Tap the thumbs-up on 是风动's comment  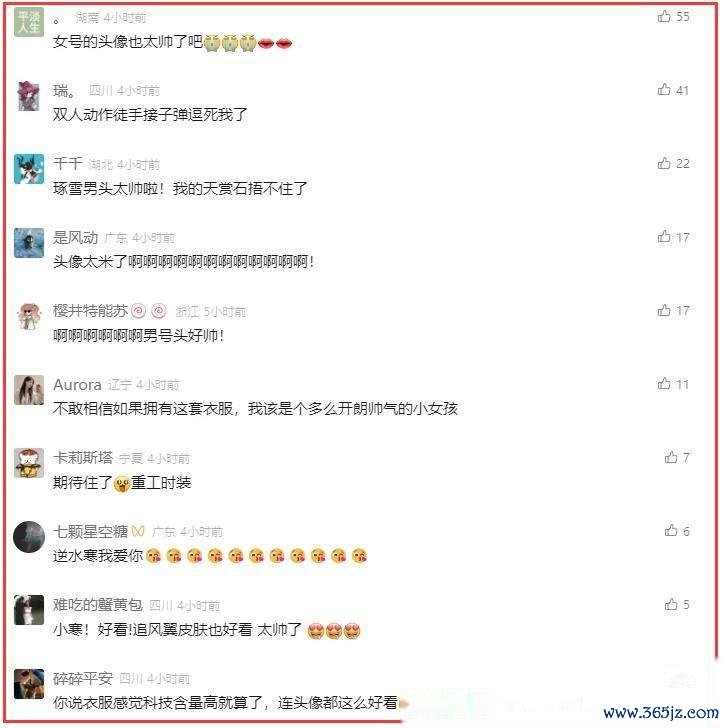664,236
